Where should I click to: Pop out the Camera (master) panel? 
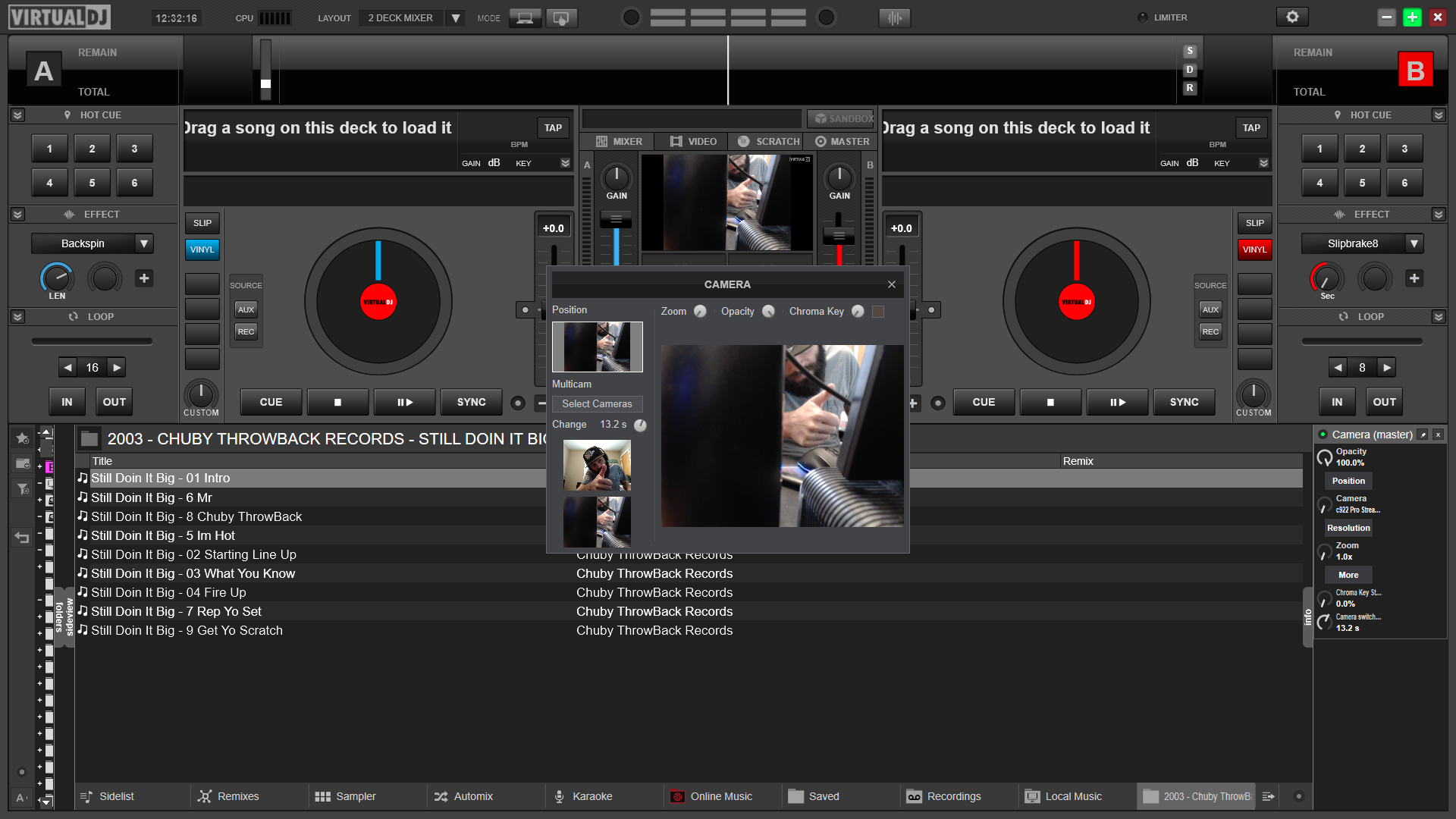coord(1423,435)
